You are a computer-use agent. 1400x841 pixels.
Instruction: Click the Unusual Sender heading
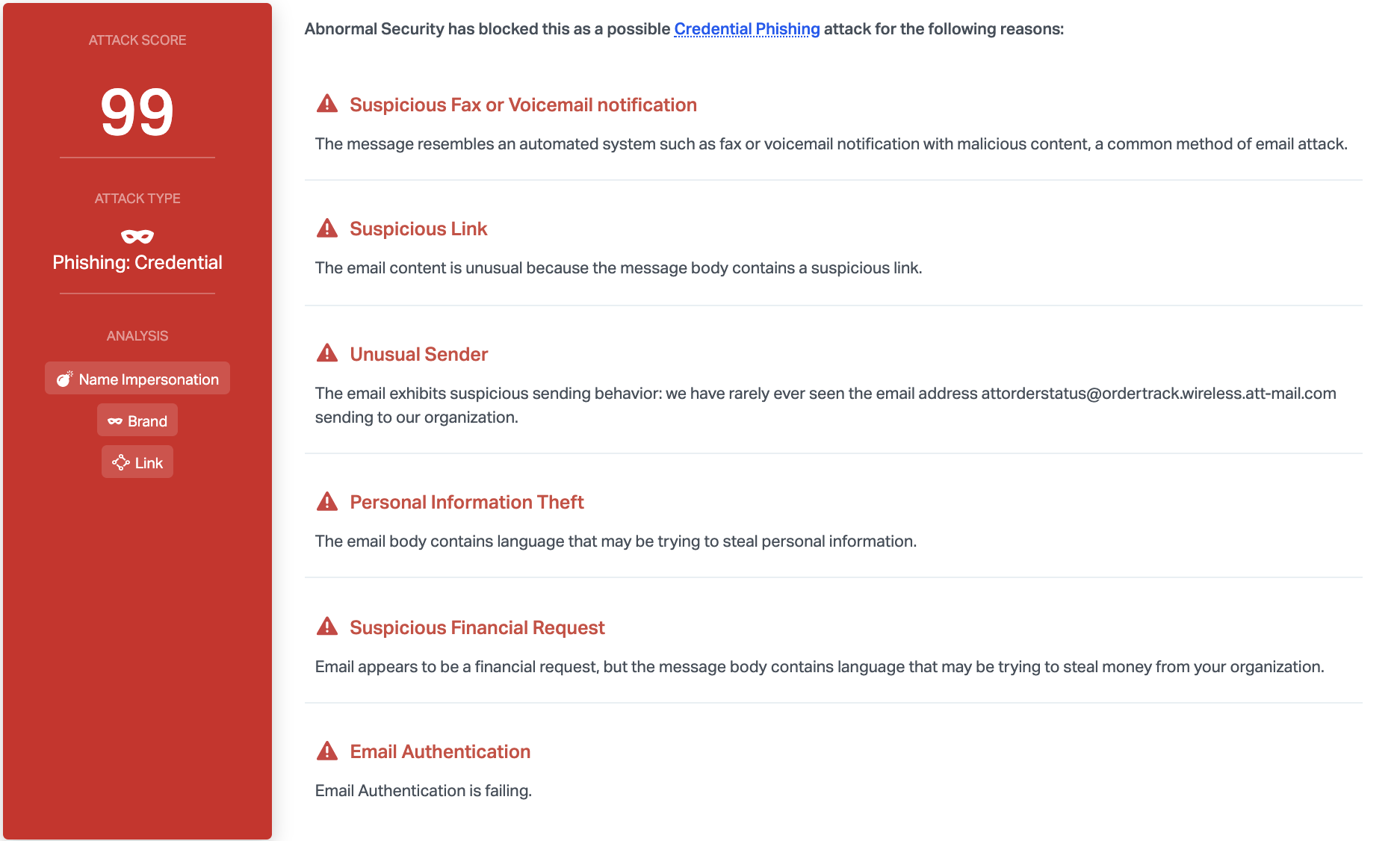418,354
